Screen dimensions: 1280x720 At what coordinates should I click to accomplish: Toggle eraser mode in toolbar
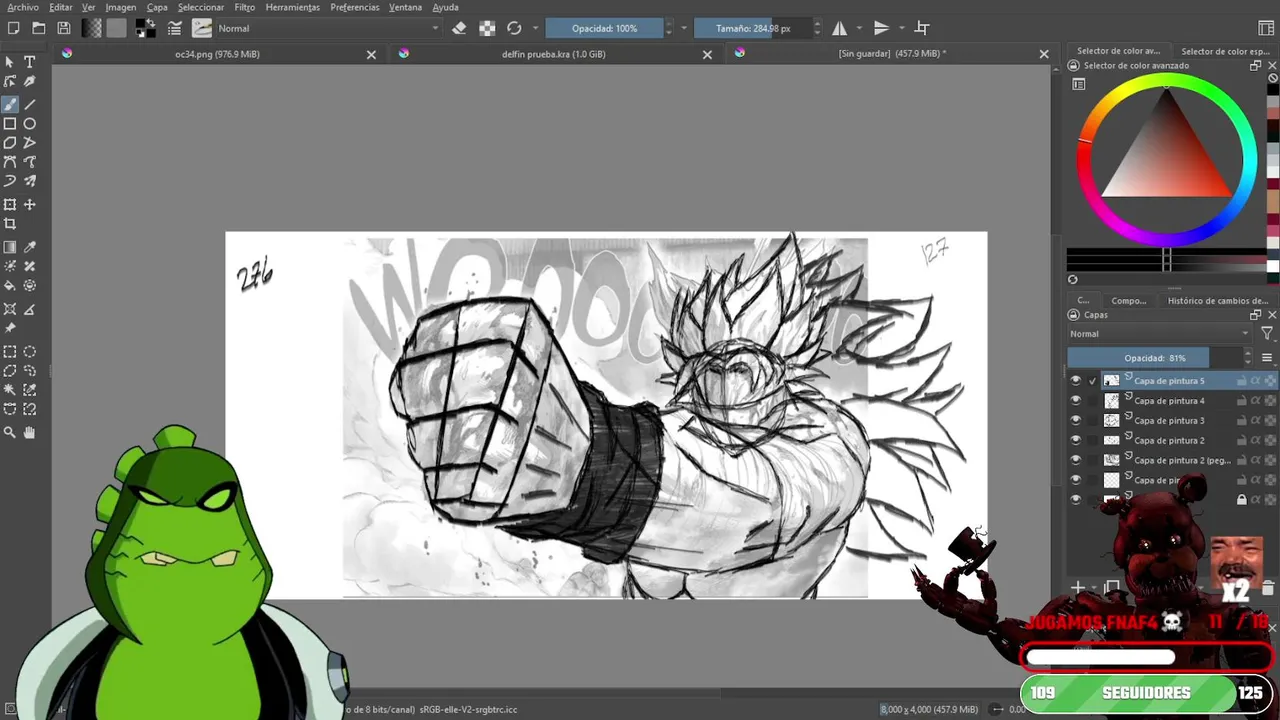click(x=459, y=28)
